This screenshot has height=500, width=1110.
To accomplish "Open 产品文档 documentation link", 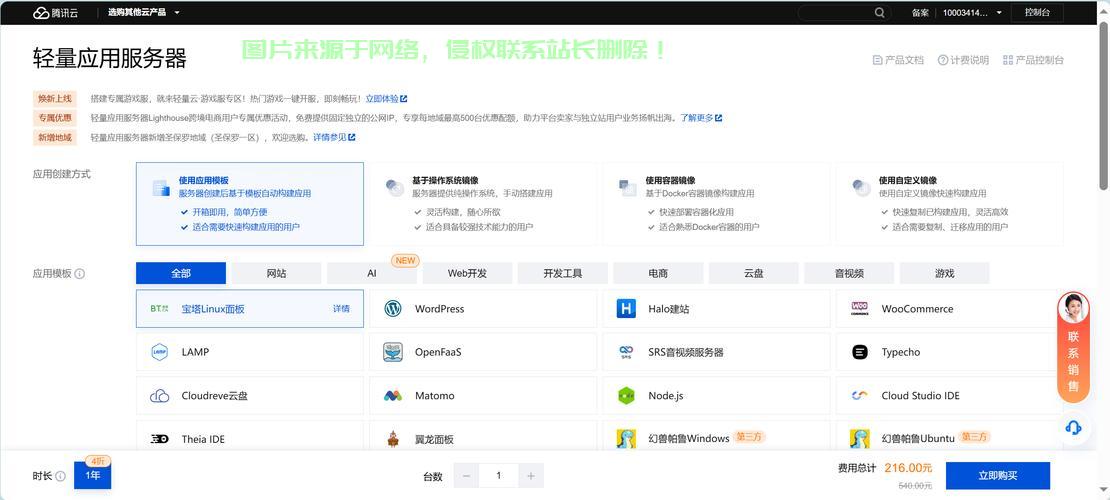I will click(x=898, y=60).
